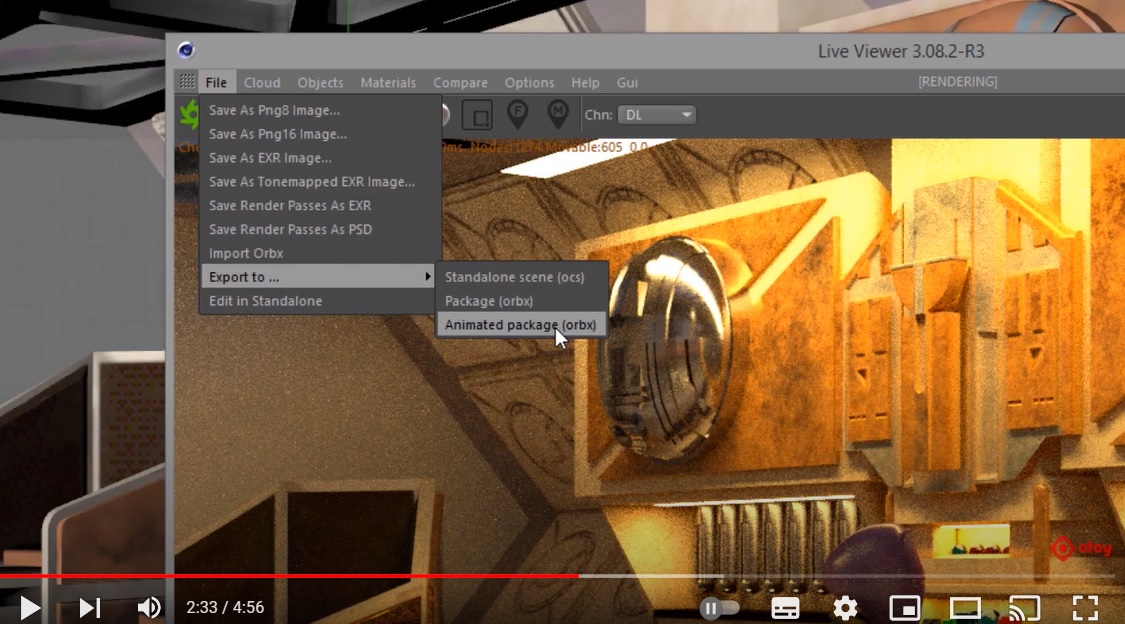Click the otoy watermark logo
The width and height of the screenshot is (1125, 624).
point(1081,549)
